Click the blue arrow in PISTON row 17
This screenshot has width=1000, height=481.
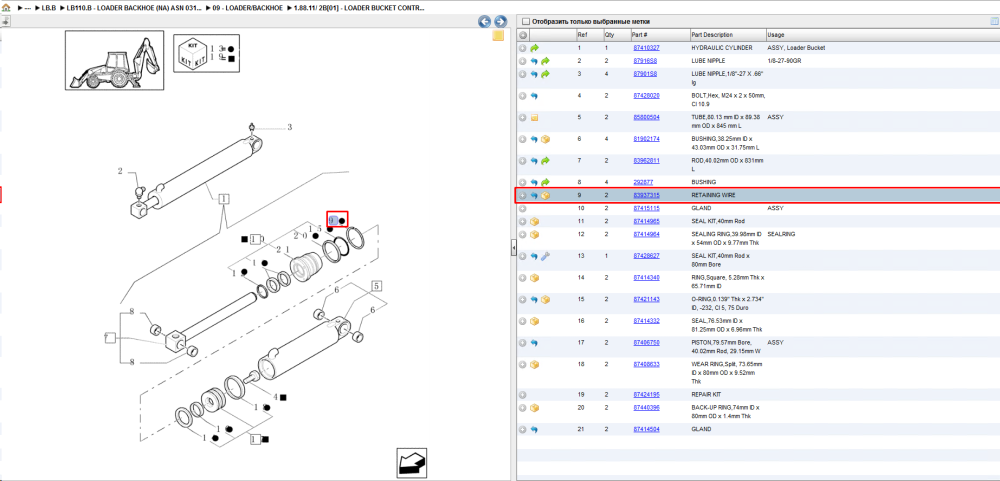(534, 343)
